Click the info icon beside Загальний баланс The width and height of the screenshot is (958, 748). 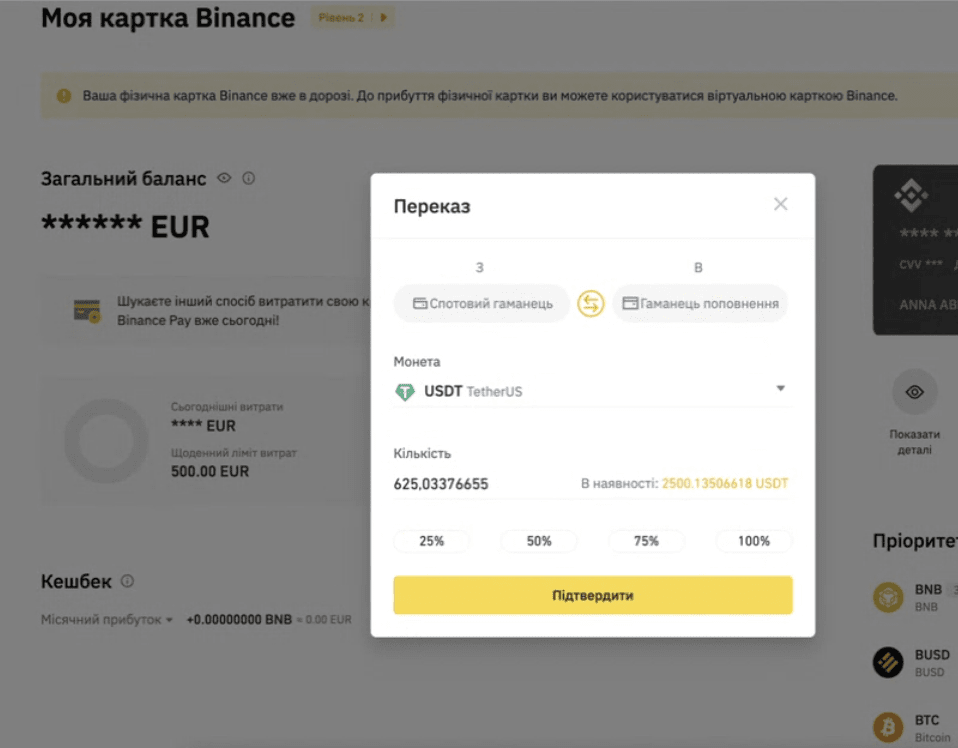pyautogui.click(x=248, y=178)
